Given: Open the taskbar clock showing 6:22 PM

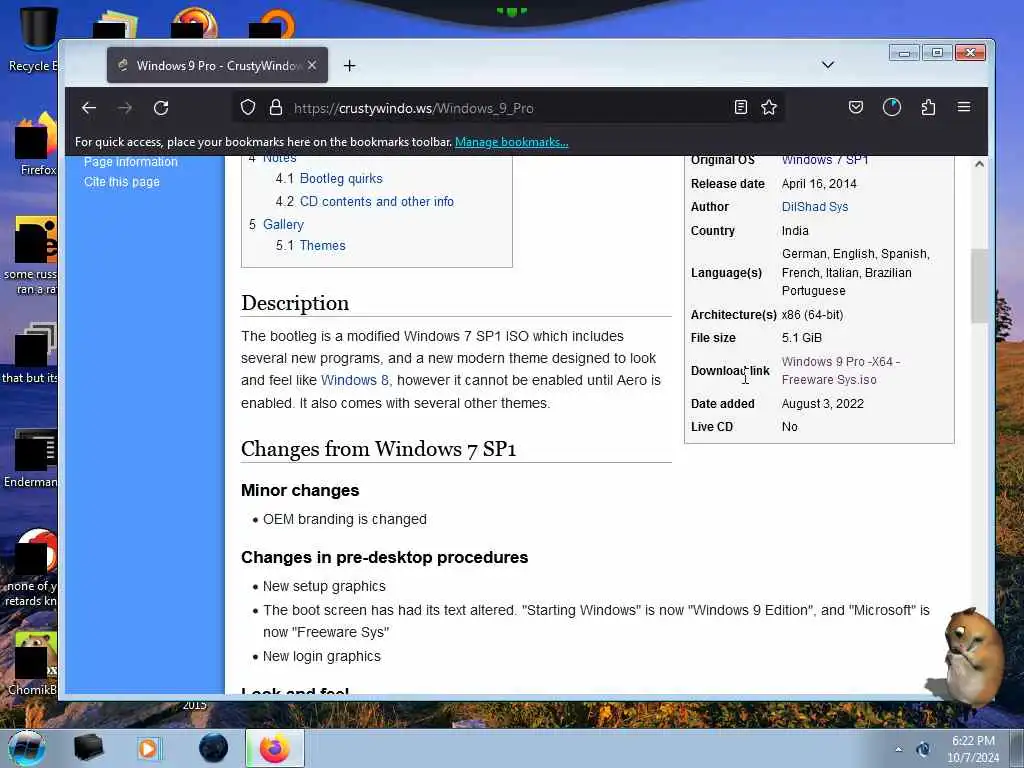Looking at the screenshot, I should tap(973, 749).
